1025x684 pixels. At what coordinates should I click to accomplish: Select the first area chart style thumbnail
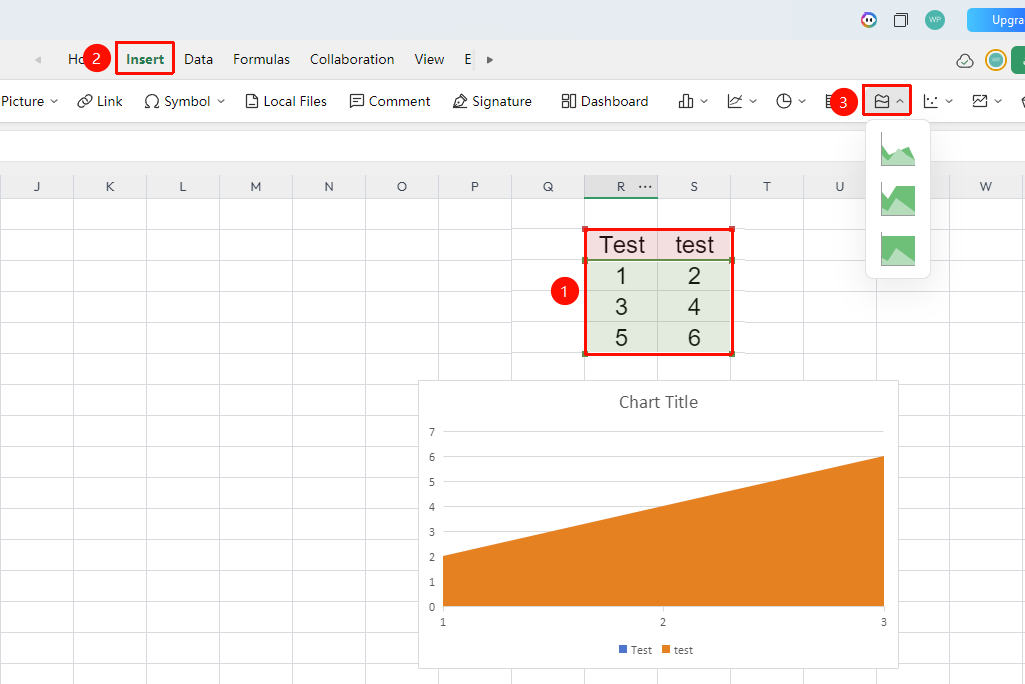click(898, 149)
